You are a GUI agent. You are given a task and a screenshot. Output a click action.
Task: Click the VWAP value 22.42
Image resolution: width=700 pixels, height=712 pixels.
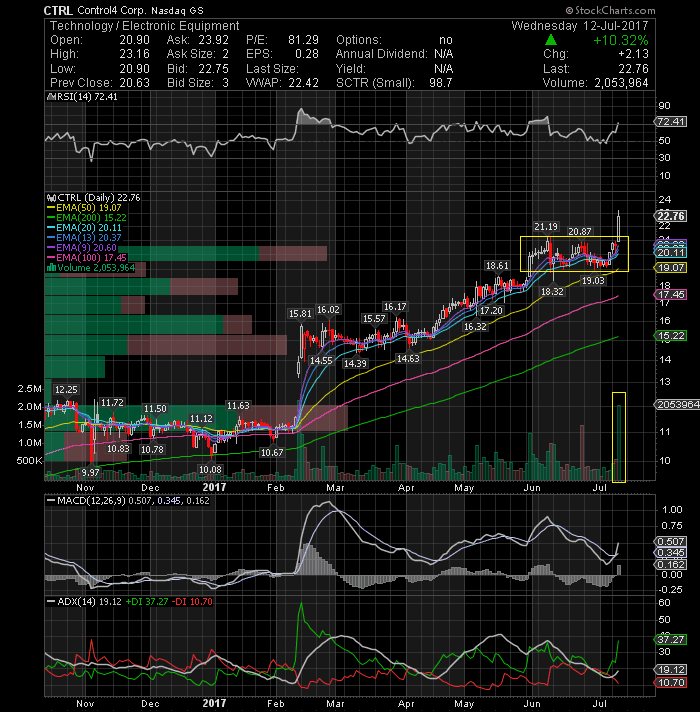coord(303,83)
